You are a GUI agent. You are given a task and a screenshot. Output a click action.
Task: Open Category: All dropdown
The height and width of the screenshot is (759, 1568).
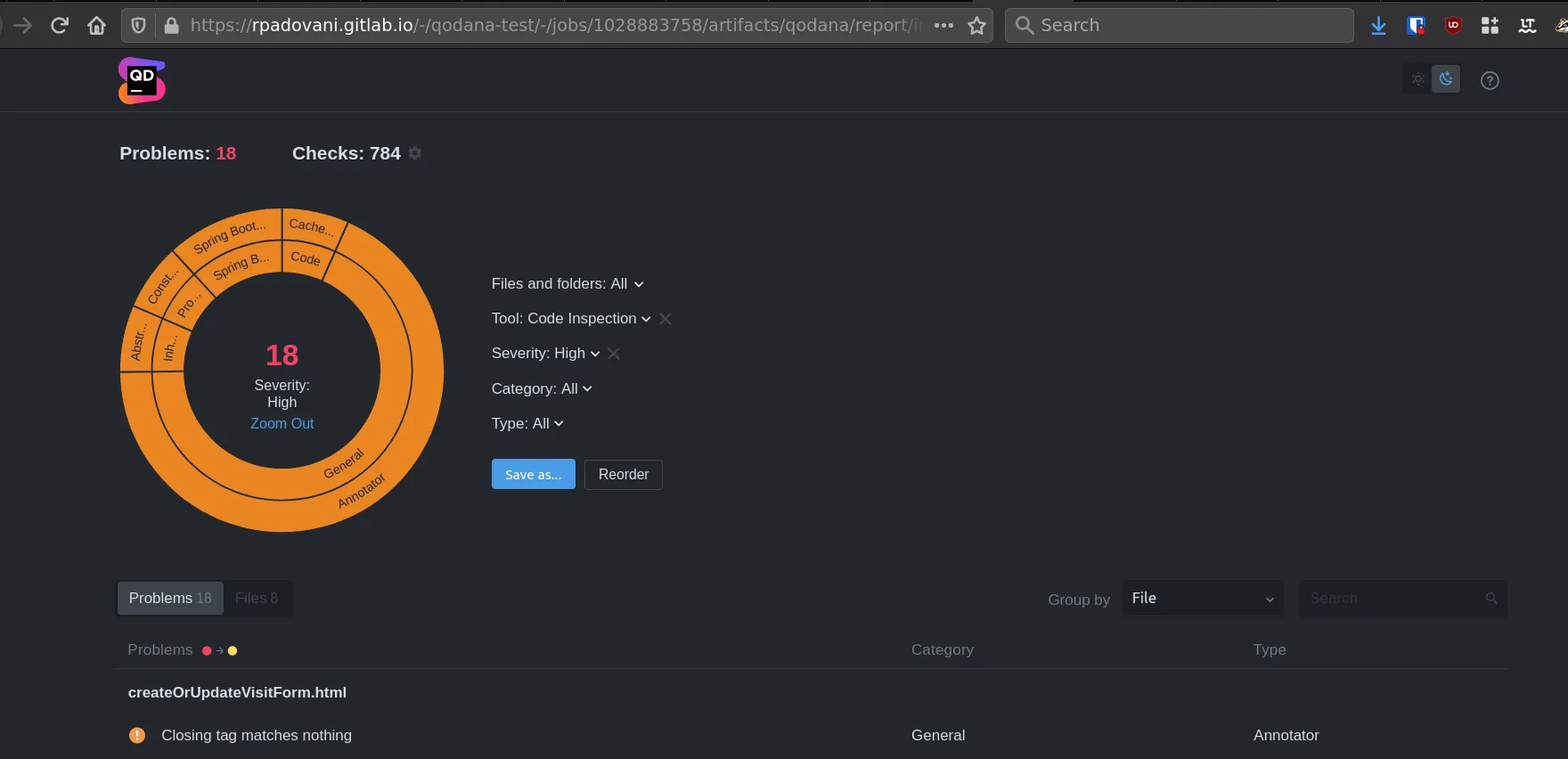(542, 388)
